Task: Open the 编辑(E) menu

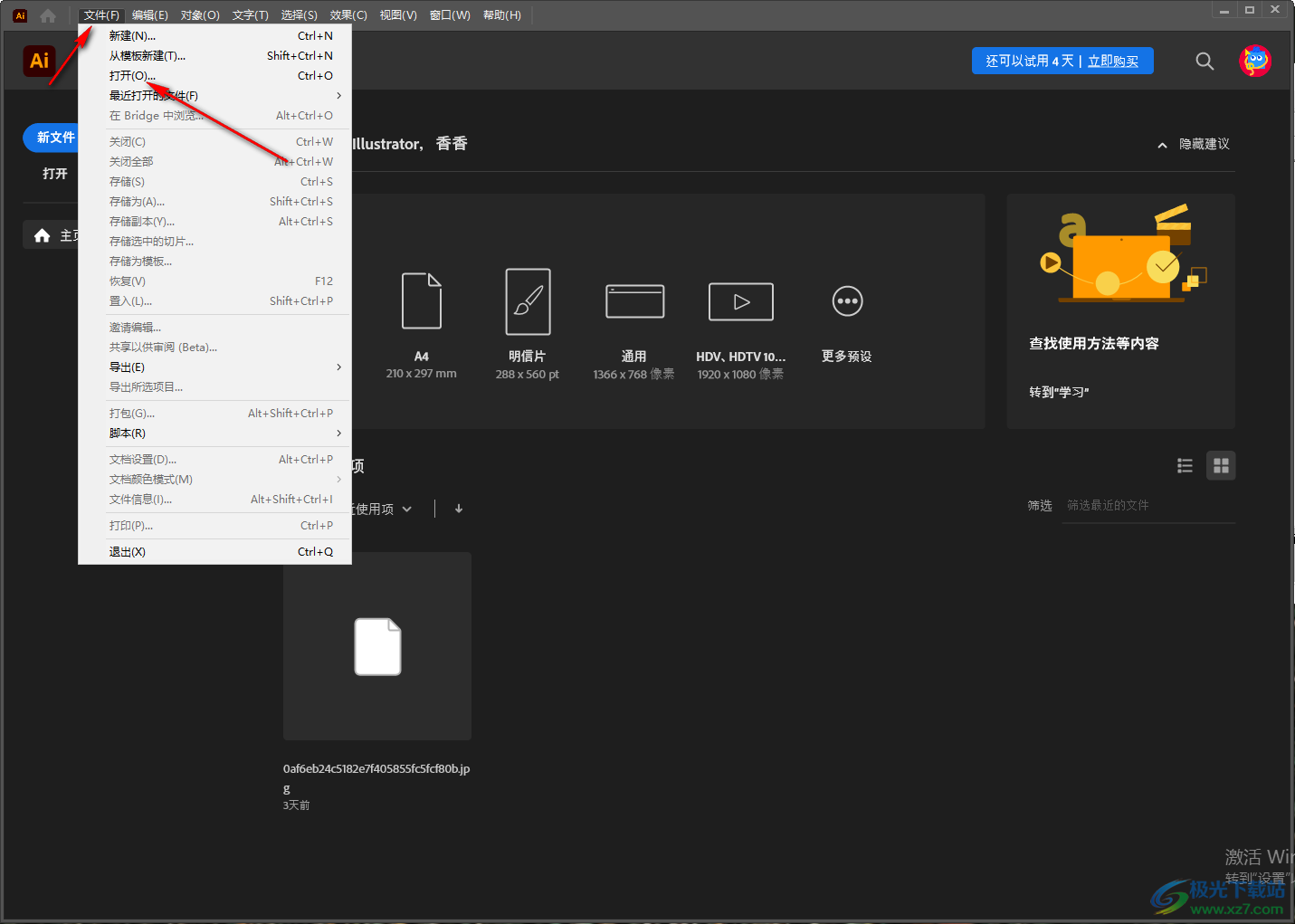Action: 149,15
